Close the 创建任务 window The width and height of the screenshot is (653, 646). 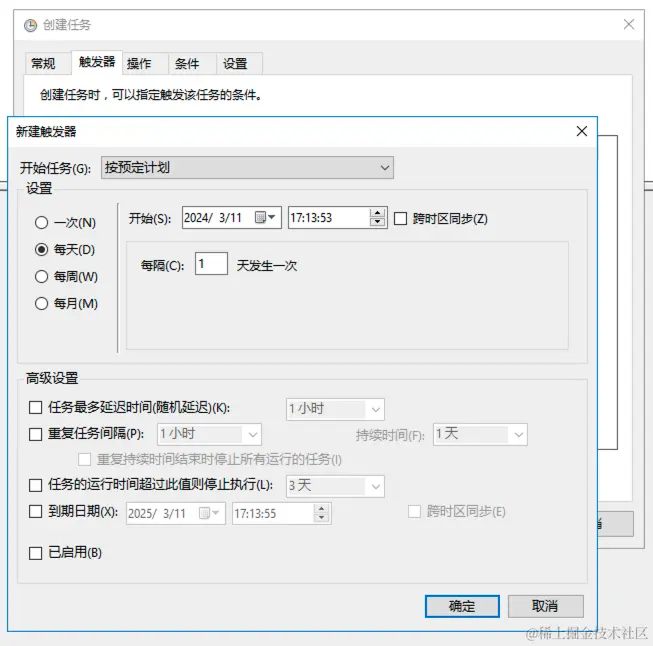(629, 24)
